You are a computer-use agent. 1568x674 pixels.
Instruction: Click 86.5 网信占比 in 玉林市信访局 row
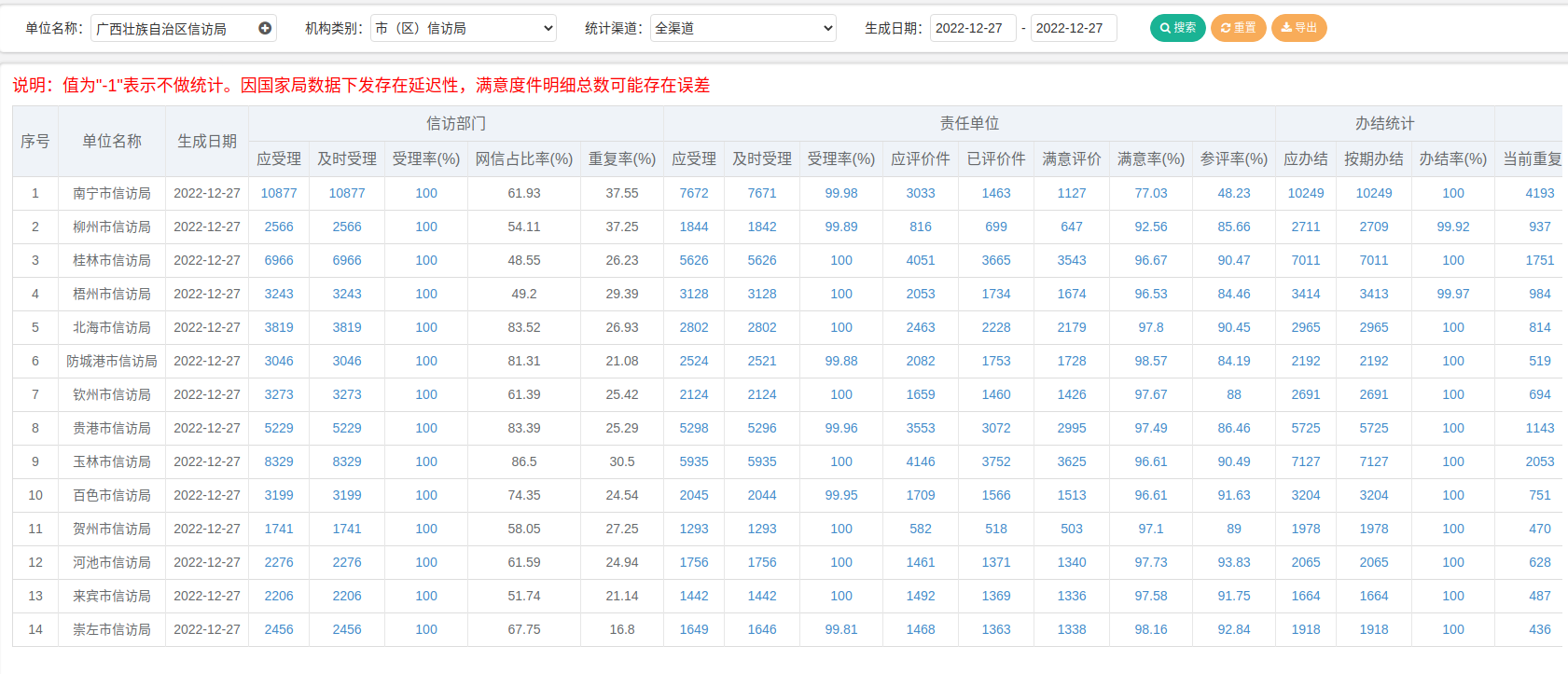[x=524, y=461]
